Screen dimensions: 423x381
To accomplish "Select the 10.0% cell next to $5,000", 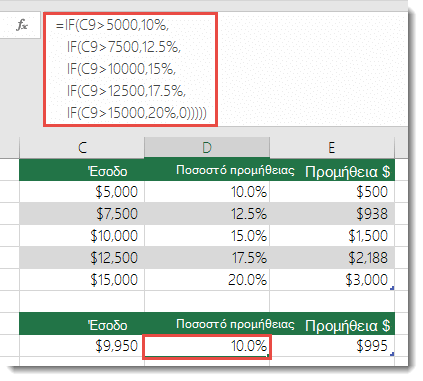I will (x=207, y=192).
